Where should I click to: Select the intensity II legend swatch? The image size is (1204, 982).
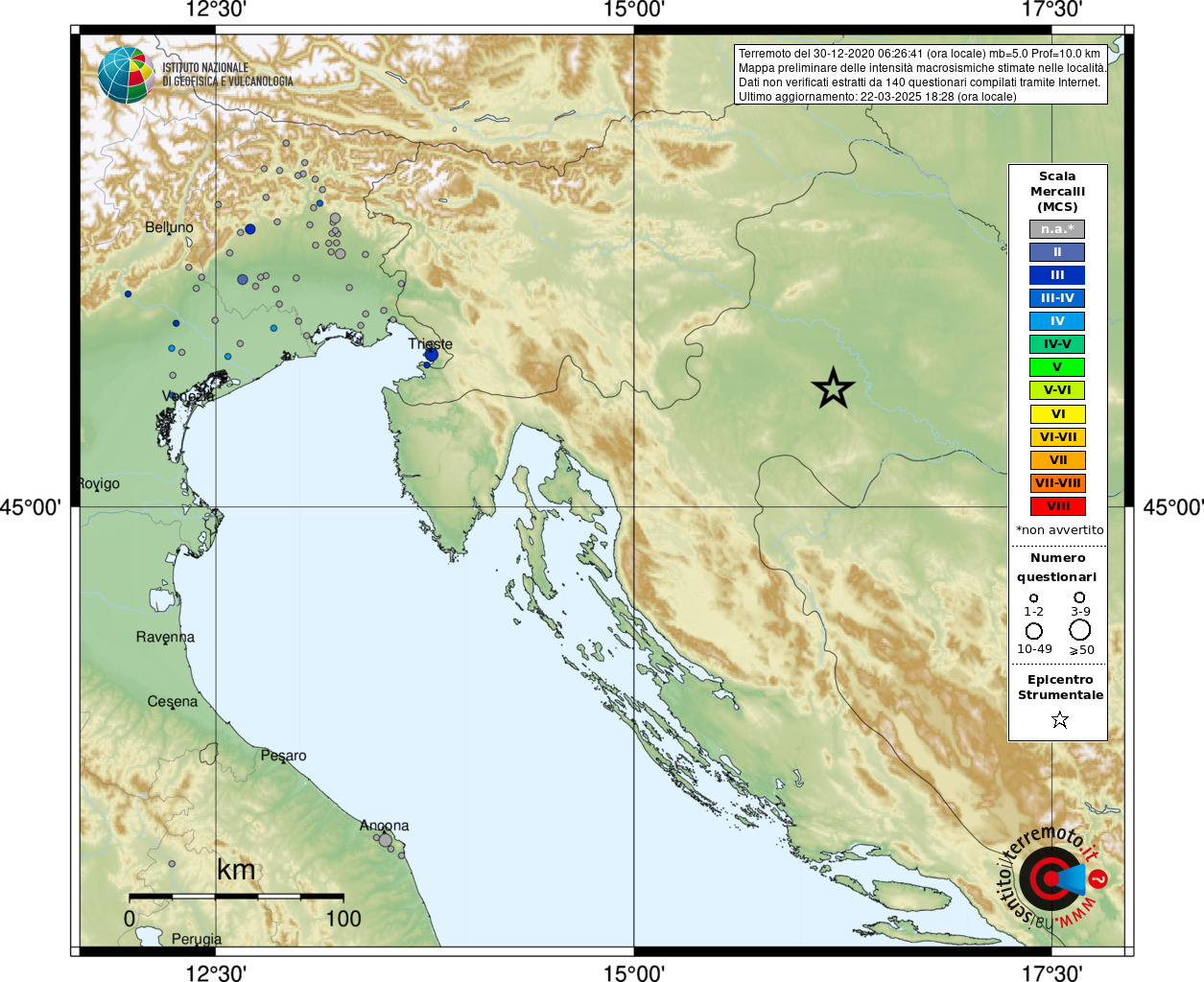pyautogui.click(x=1057, y=252)
